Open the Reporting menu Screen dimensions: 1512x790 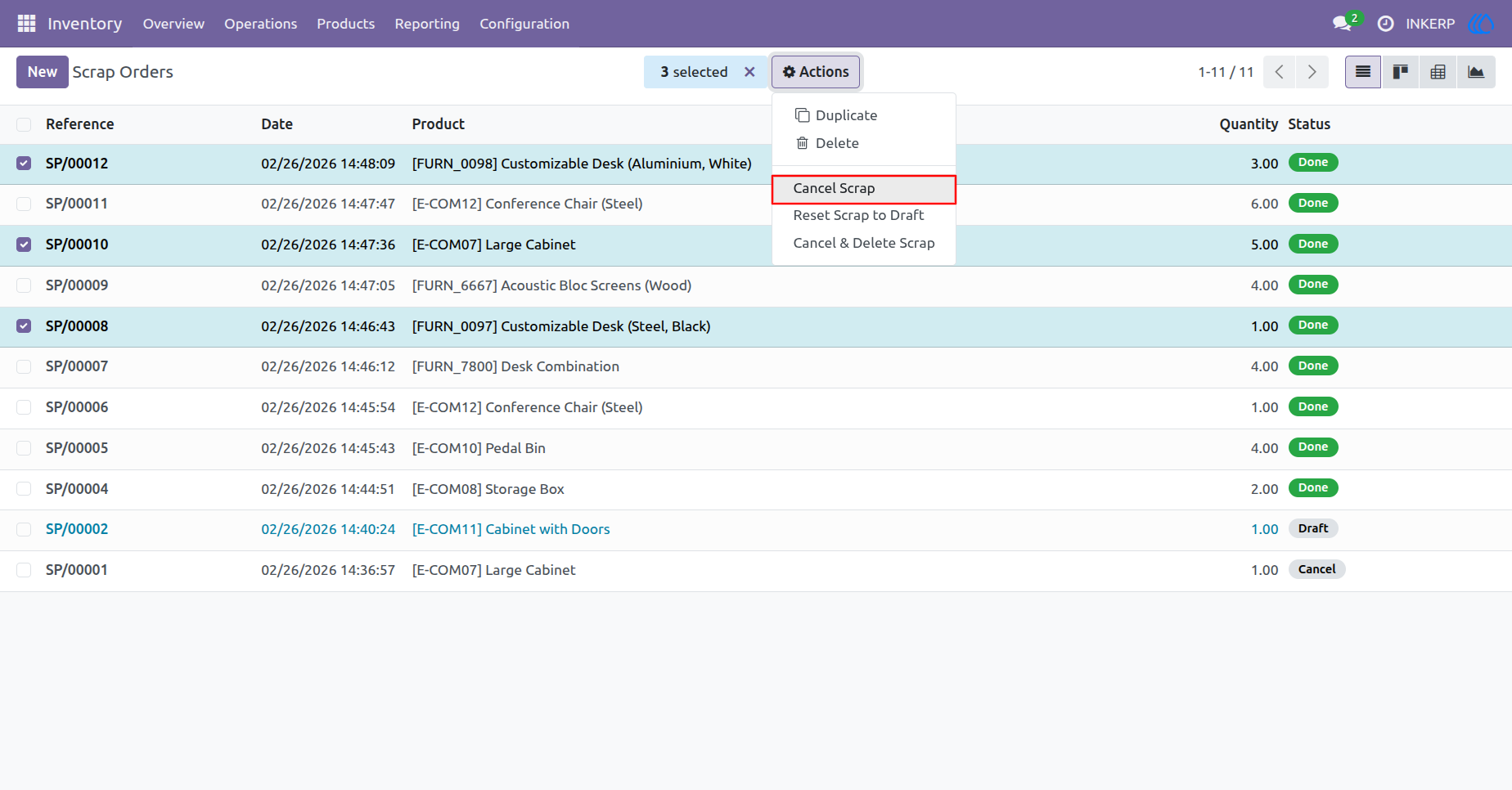(x=427, y=24)
